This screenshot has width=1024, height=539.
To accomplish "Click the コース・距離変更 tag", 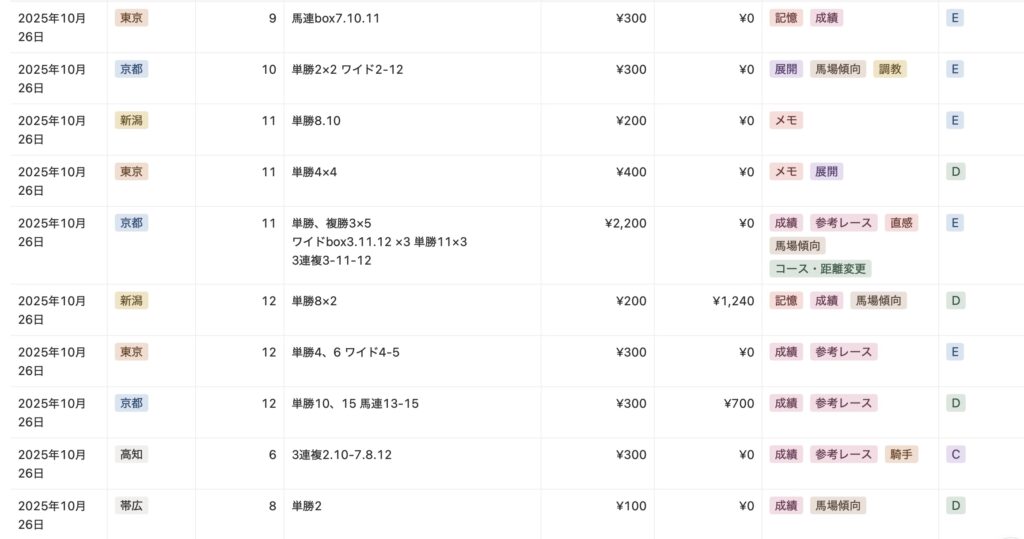I will 820,269.
